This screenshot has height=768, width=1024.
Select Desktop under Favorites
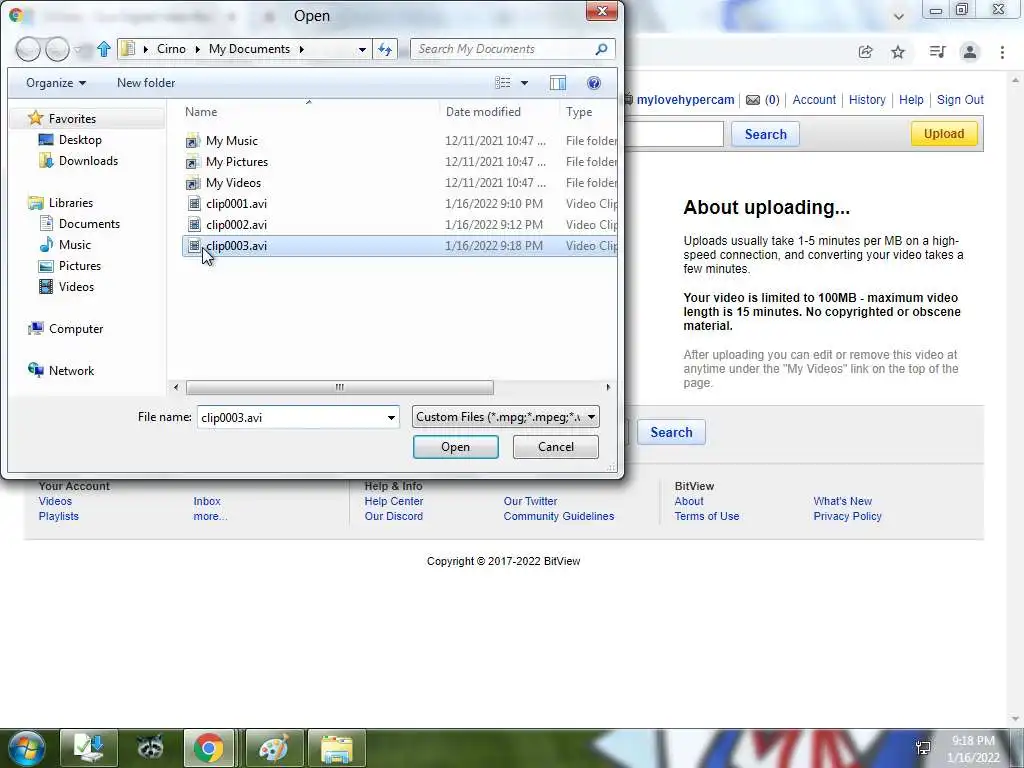[70, 140]
